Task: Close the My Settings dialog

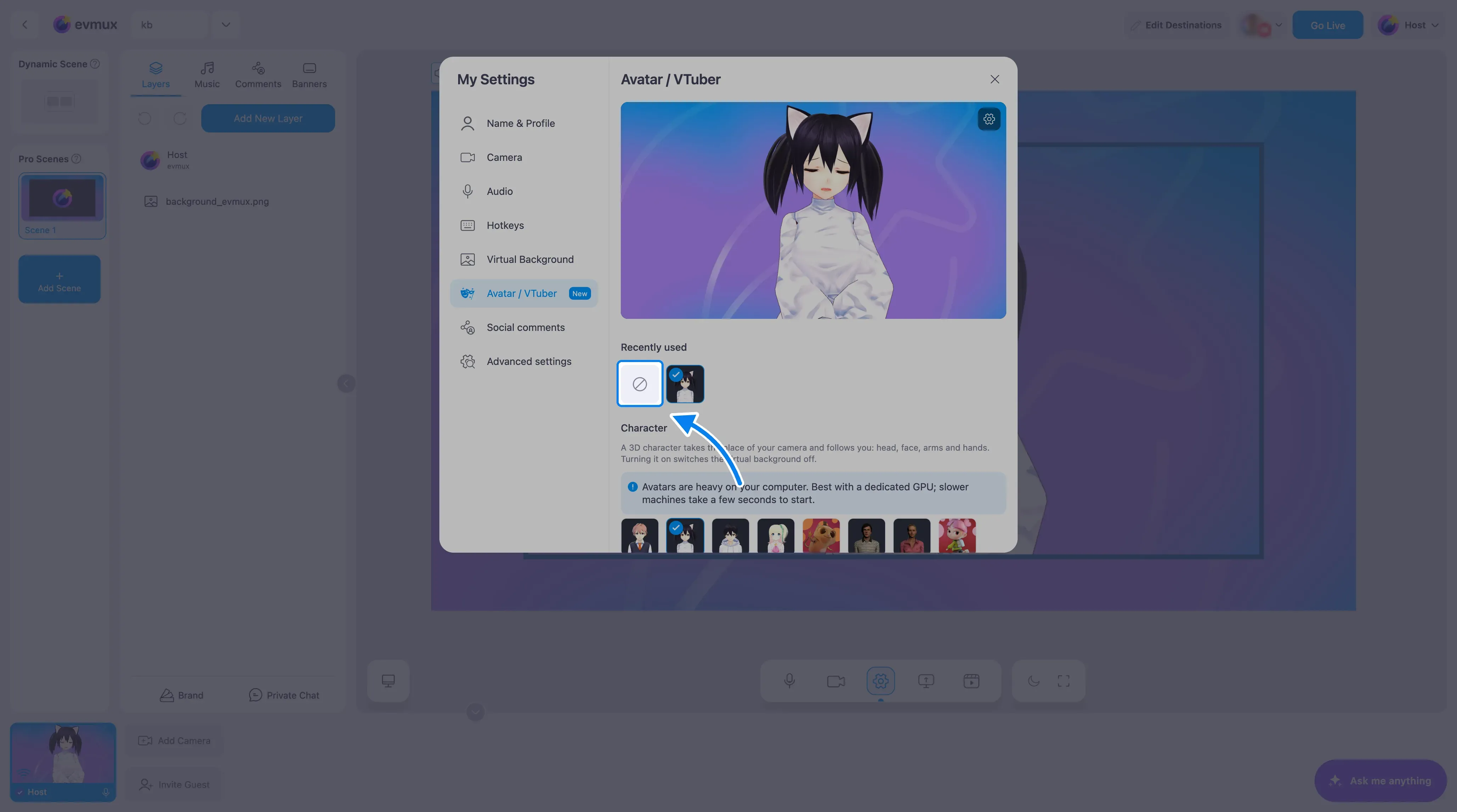Action: point(994,79)
